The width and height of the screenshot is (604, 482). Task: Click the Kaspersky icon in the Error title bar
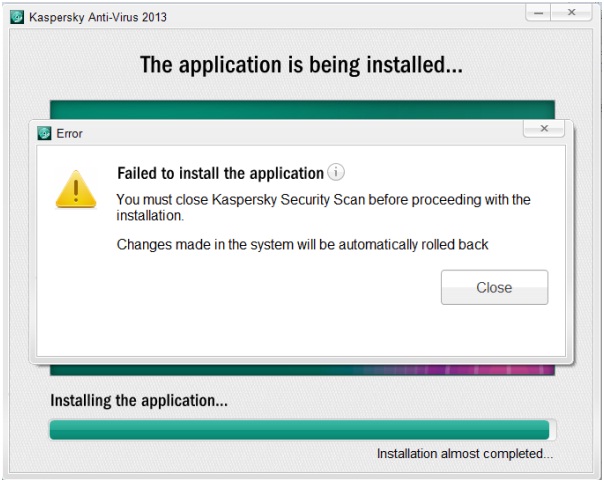(x=44, y=133)
